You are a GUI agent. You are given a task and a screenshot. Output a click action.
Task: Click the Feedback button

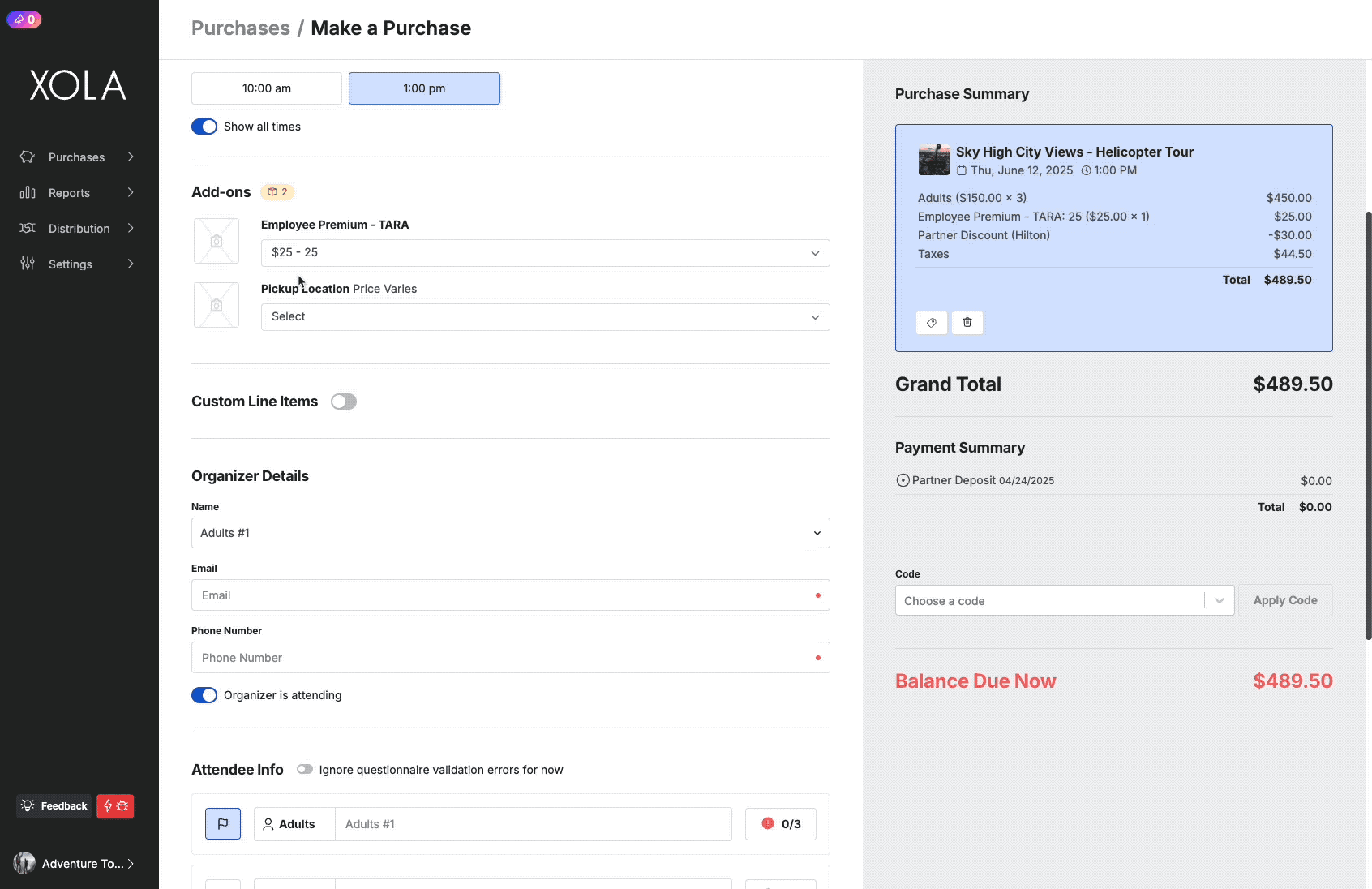pyautogui.click(x=54, y=806)
